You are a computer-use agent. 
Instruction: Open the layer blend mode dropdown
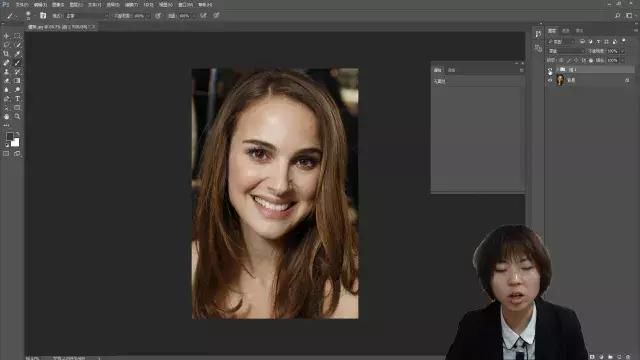point(566,51)
